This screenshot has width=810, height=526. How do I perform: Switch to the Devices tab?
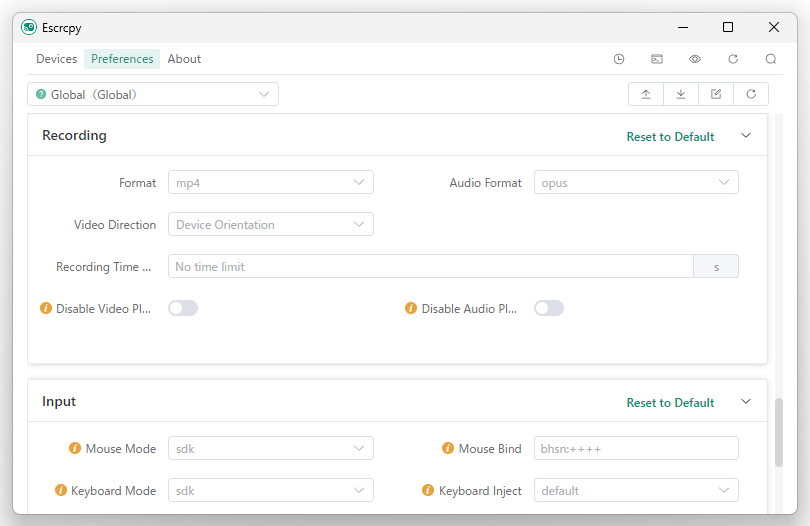point(56,59)
